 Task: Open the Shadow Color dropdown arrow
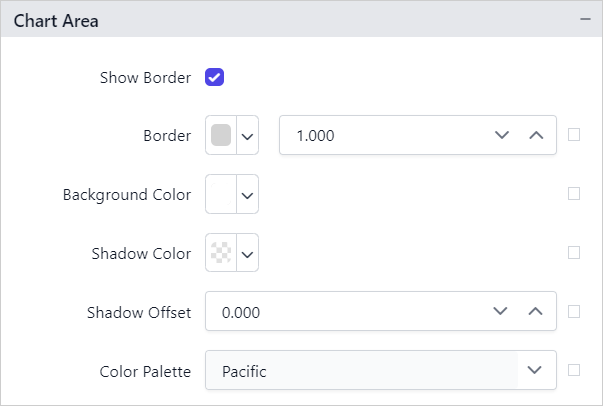pyautogui.click(x=247, y=253)
